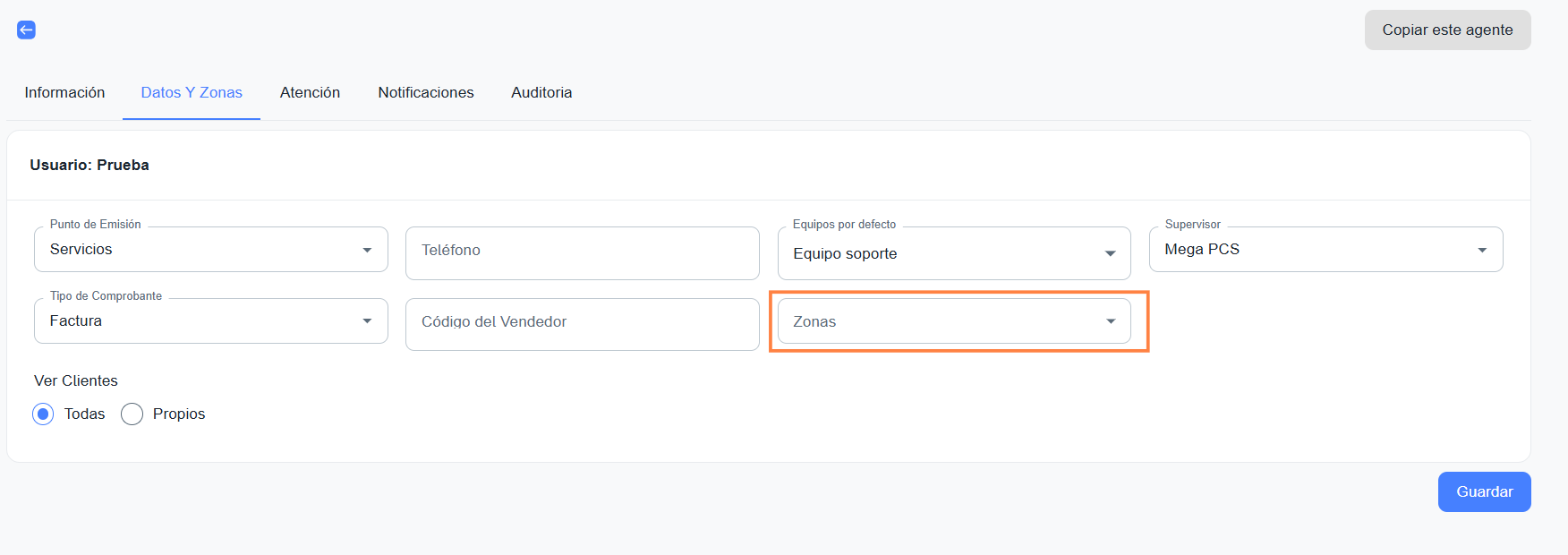Open the Notificaciones tab
Viewport: 1568px width, 555px height.
[x=426, y=92]
